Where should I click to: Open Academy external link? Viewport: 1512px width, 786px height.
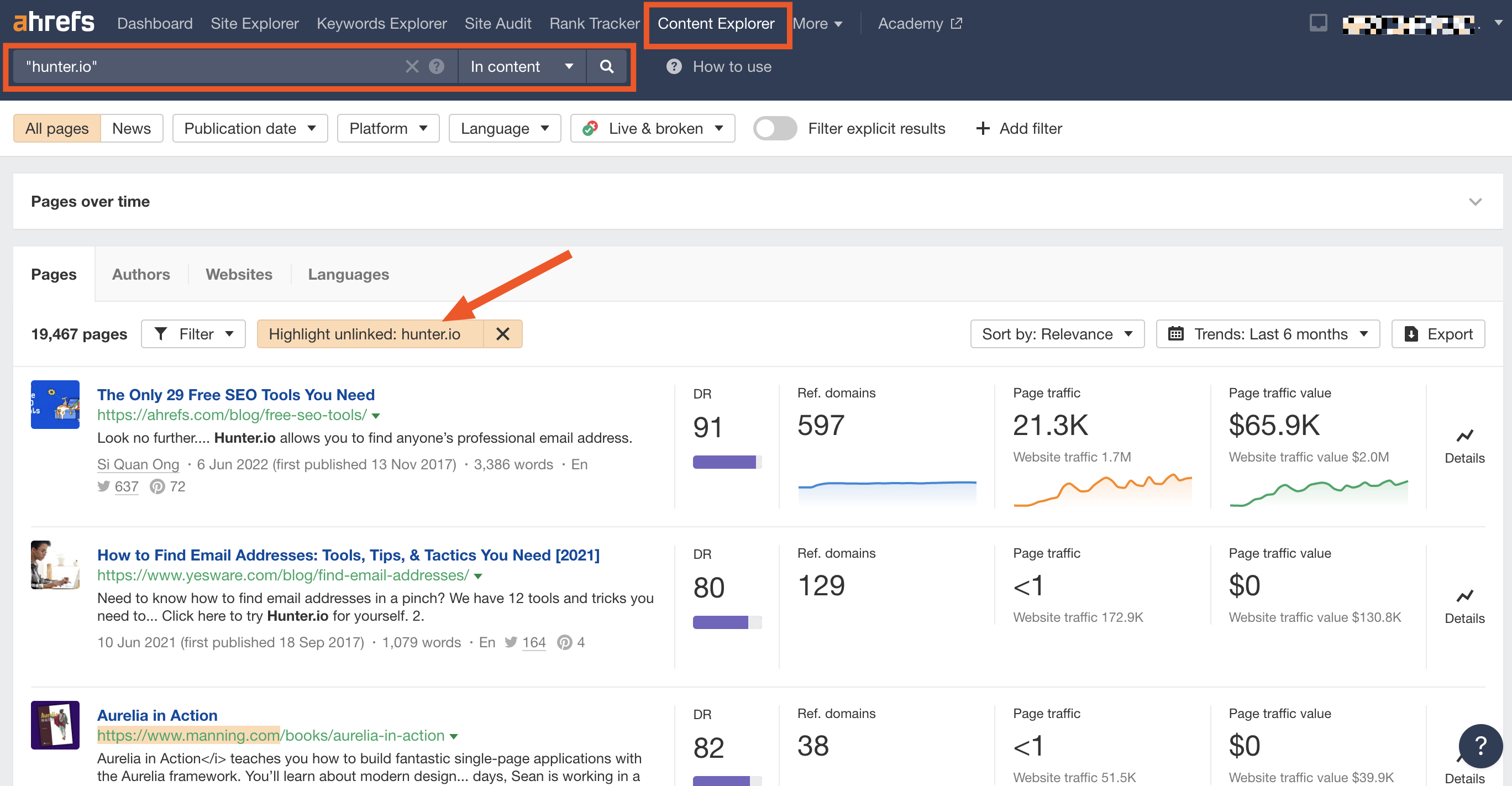[919, 23]
